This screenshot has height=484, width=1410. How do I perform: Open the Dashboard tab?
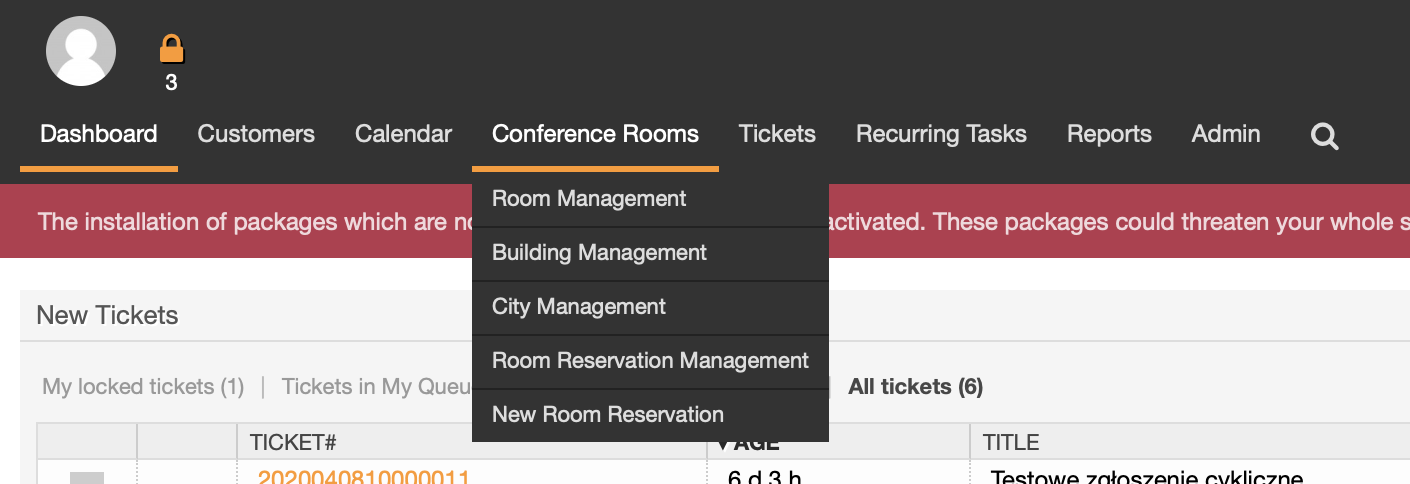pos(99,134)
